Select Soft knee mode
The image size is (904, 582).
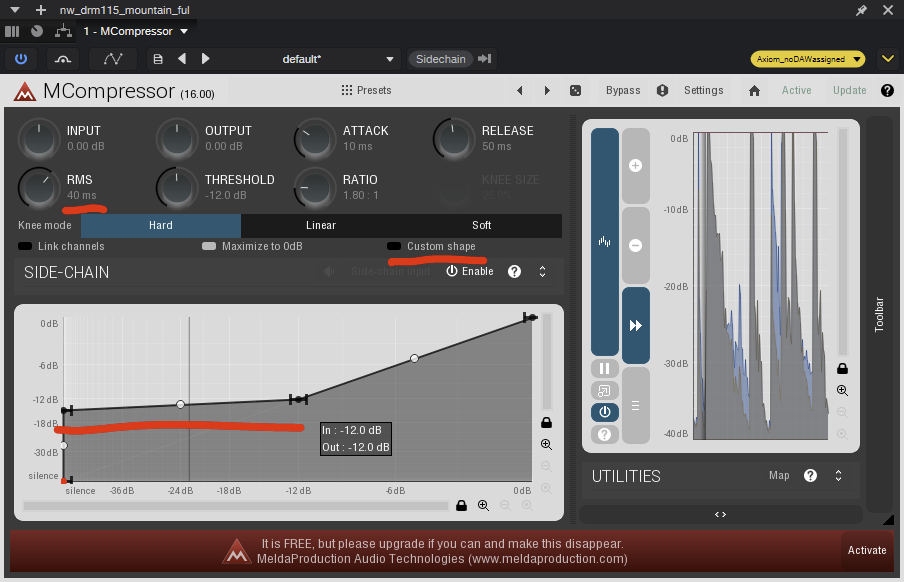click(481, 226)
